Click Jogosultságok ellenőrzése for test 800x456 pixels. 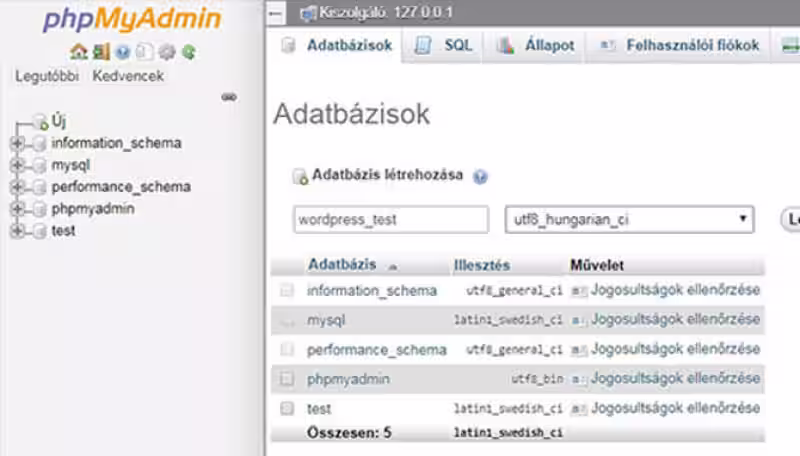tap(676, 408)
